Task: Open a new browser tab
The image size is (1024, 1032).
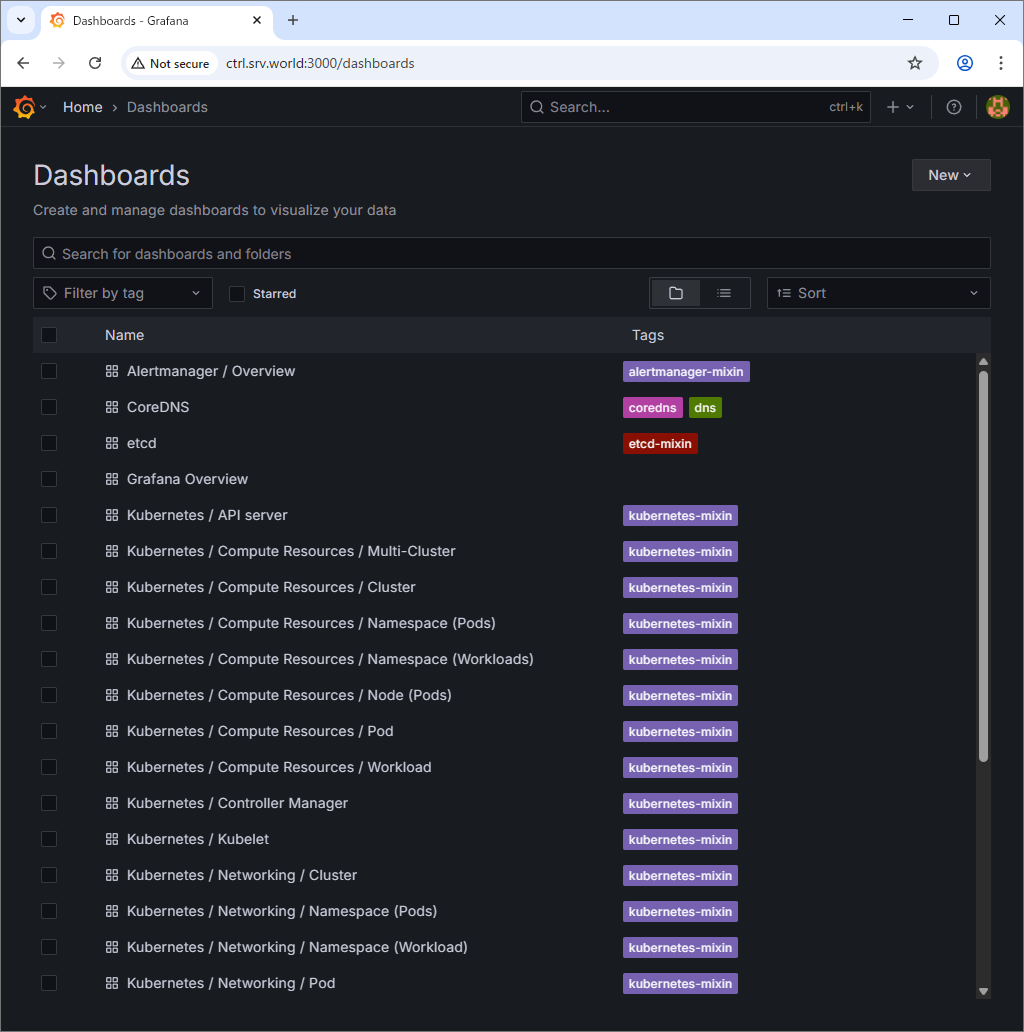Action: [x=293, y=20]
